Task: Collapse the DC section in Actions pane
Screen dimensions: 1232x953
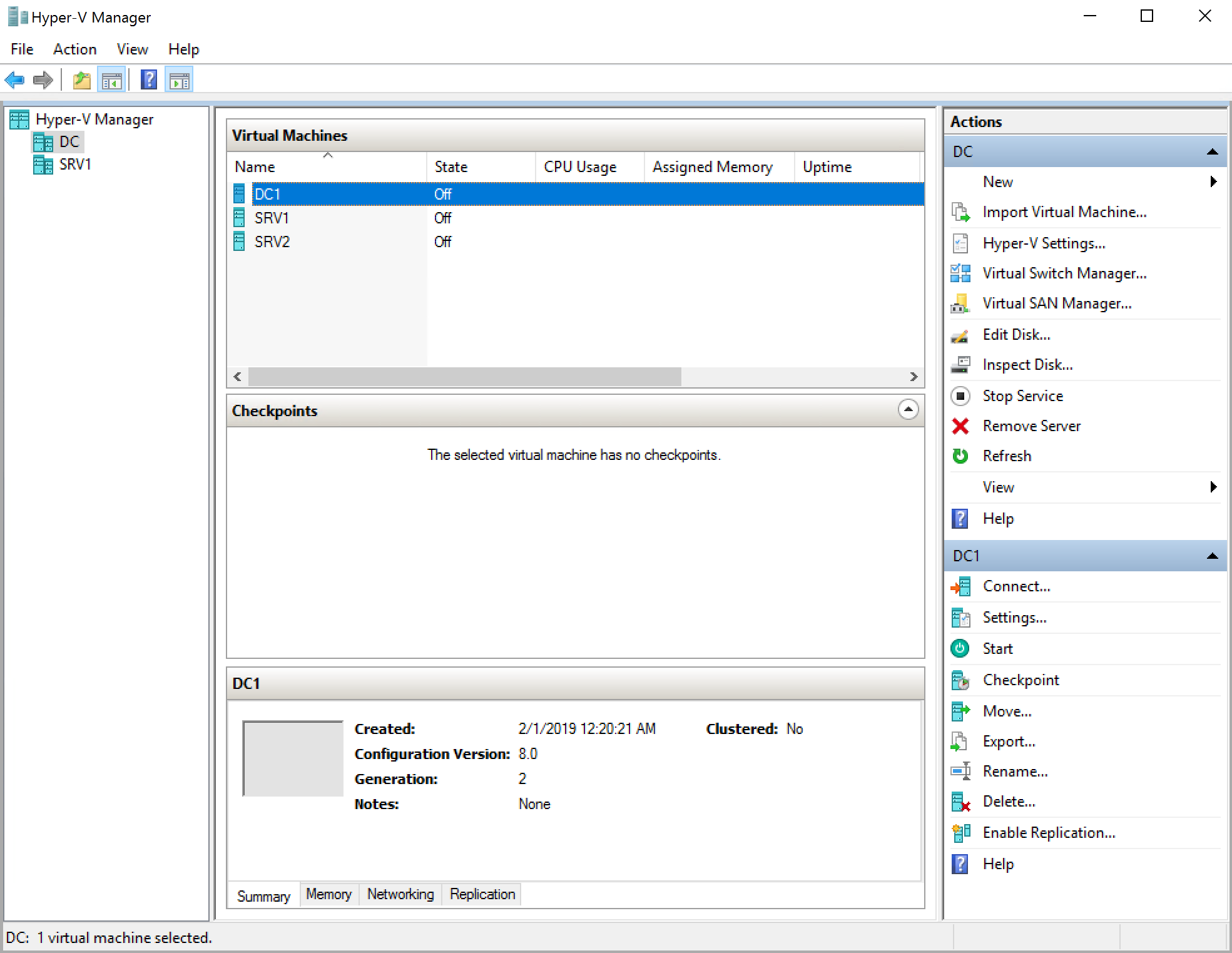Action: (x=1212, y=151)
